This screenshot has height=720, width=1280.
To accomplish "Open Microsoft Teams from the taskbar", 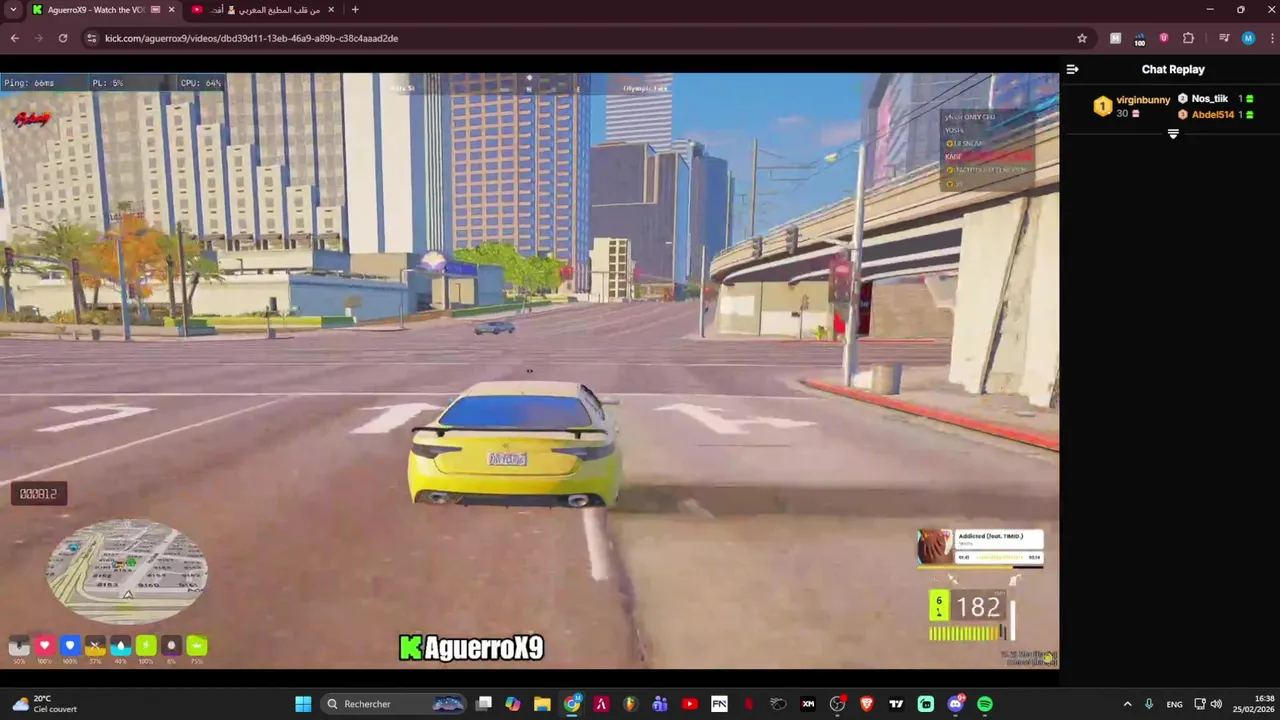I will pyautogui.click(x=660, y=704).
